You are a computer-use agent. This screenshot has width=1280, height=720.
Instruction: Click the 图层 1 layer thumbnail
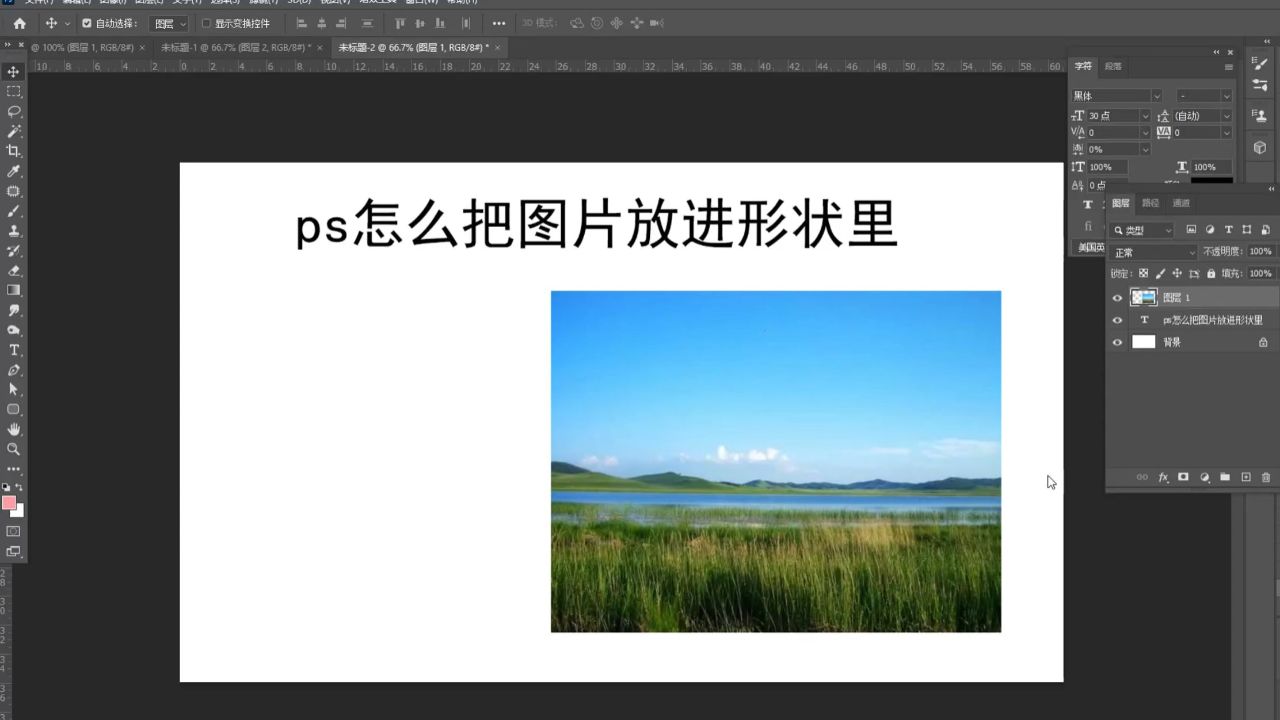point(1143,297)
